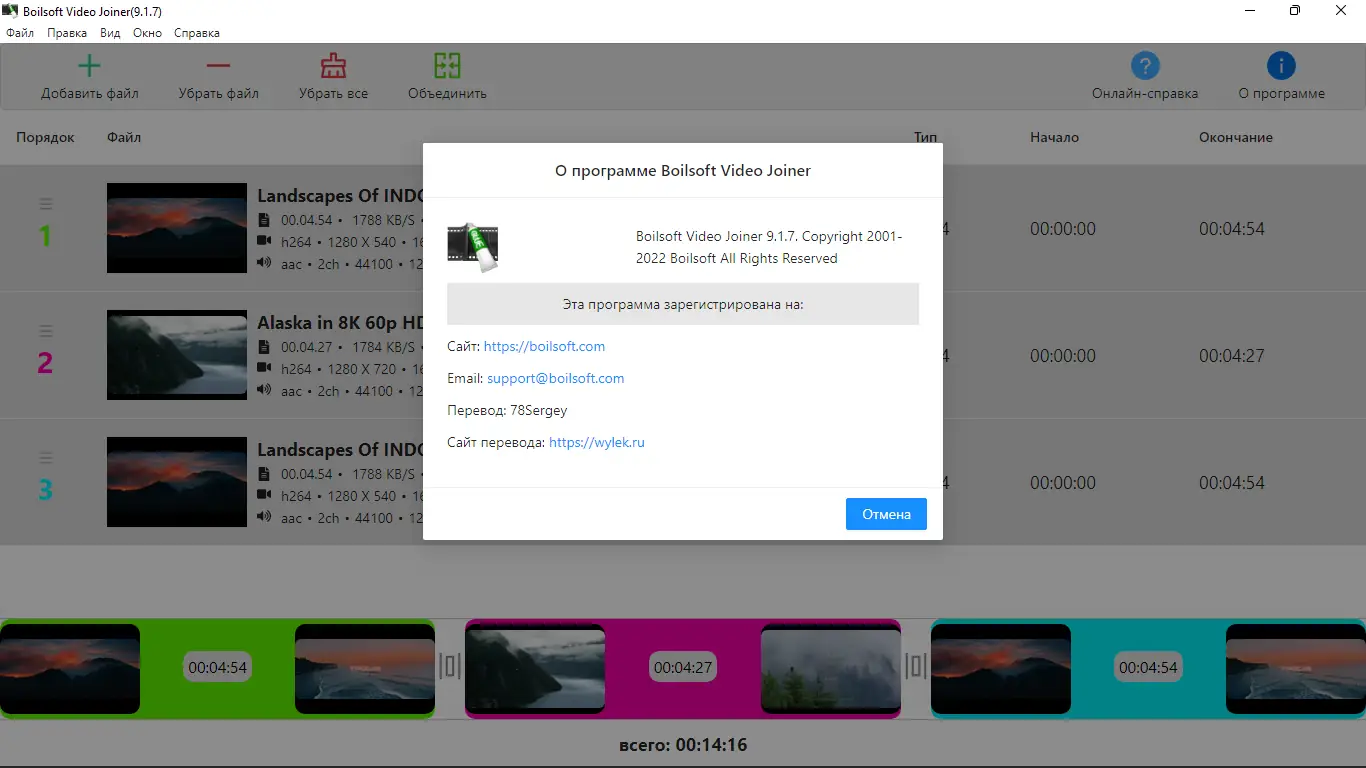Viewport: 1366px width, 768px height.
Task: Open the Правка menu
Action: 67,33
